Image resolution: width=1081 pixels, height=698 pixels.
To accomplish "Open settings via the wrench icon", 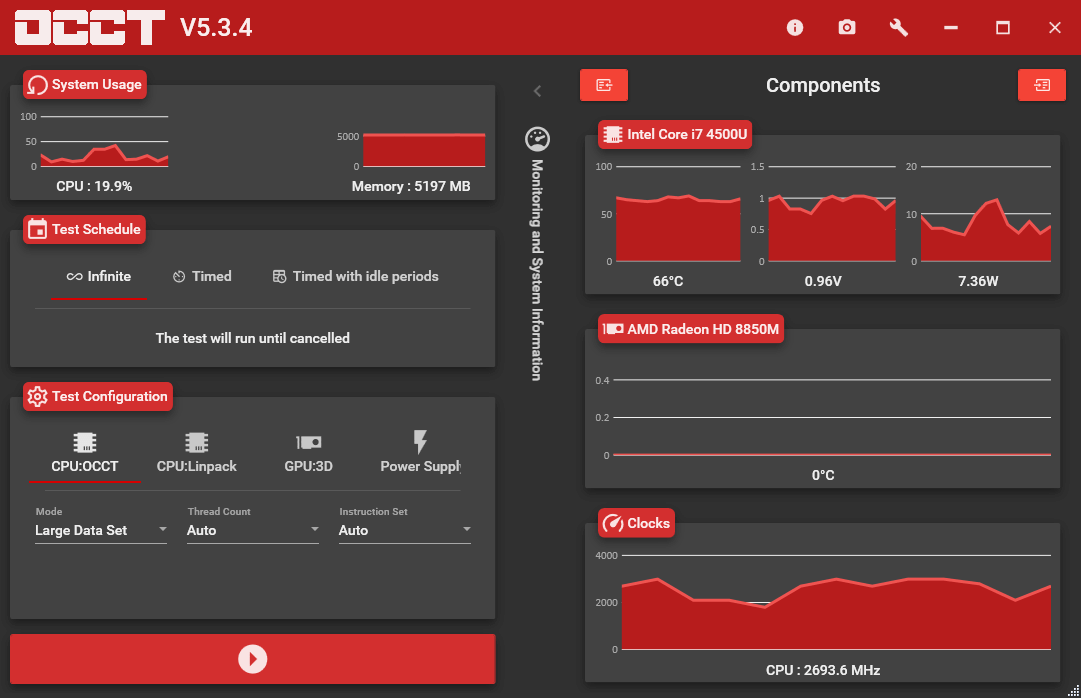I will click(x=899, y=28).
